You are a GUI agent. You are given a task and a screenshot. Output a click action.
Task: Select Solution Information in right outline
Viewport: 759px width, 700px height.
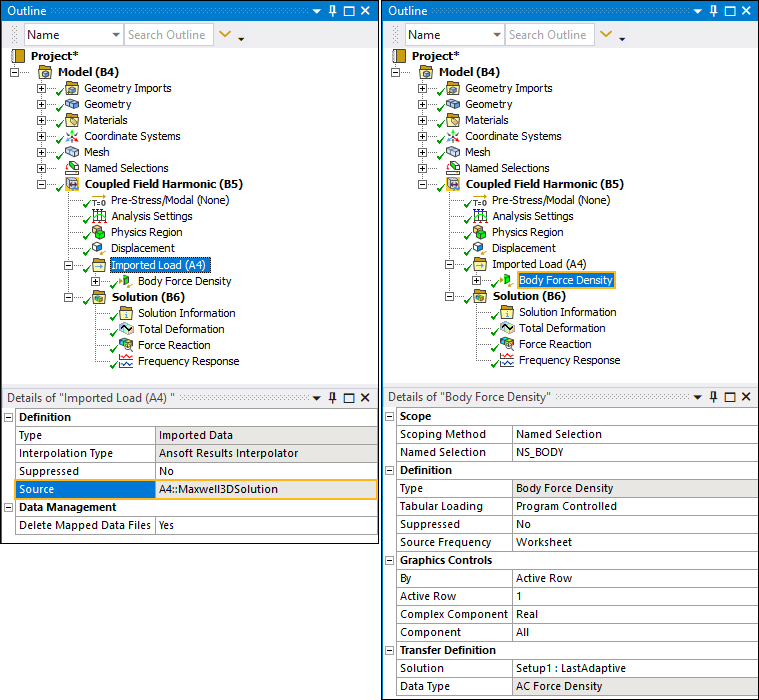tap(567, 312)
